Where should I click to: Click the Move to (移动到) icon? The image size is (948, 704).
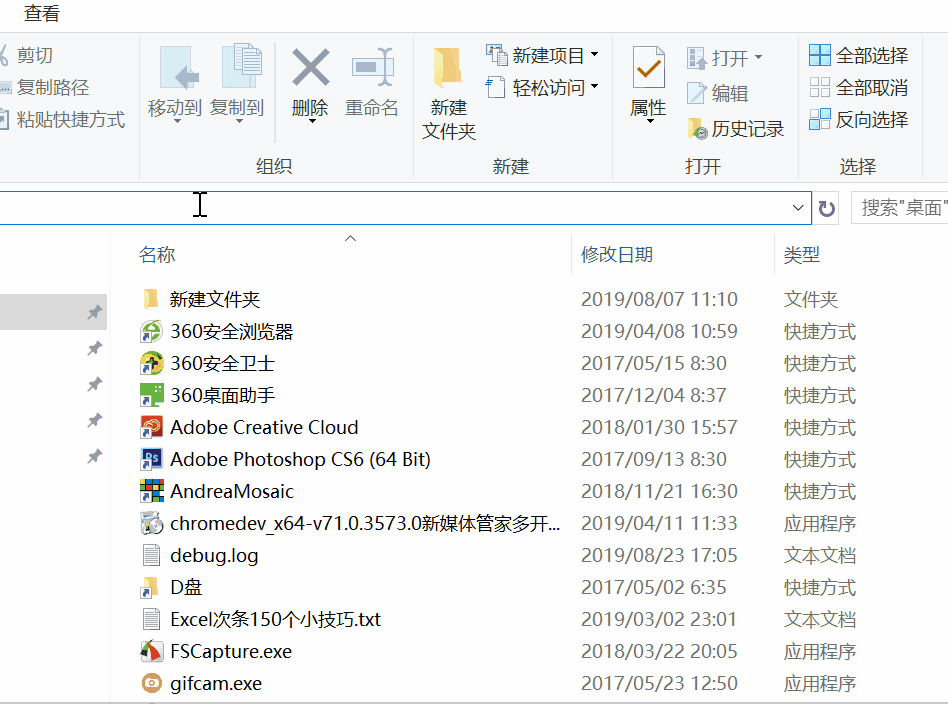point(179,67)
